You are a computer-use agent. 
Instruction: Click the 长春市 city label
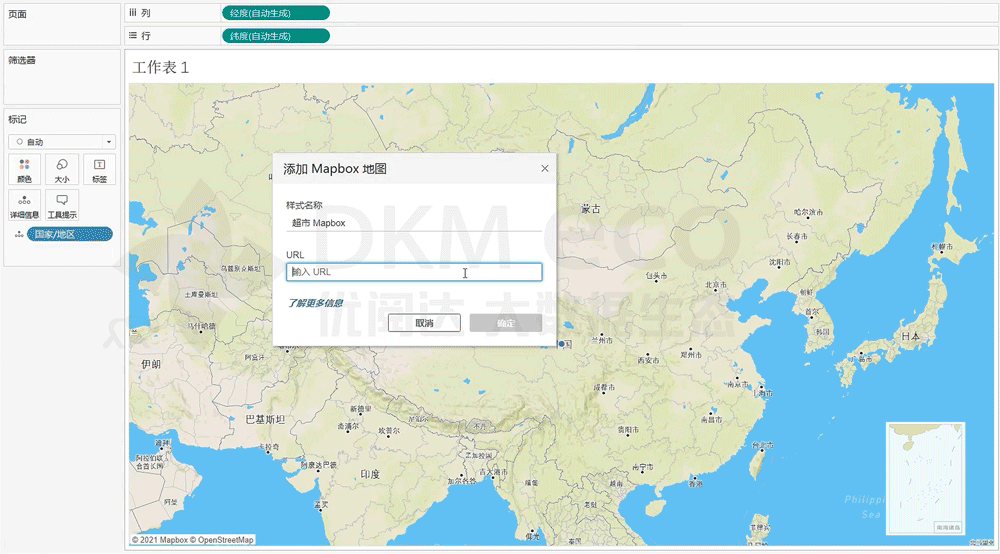797,237
